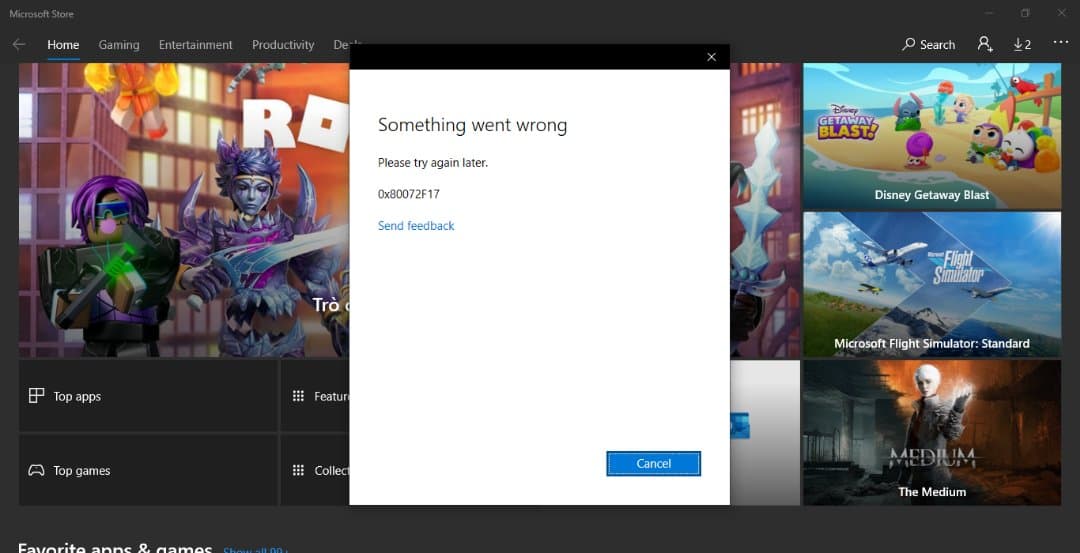Viewport: 1080px width, 553px height.
Task: Open the Top apps tile
Action: pos(148,396)
